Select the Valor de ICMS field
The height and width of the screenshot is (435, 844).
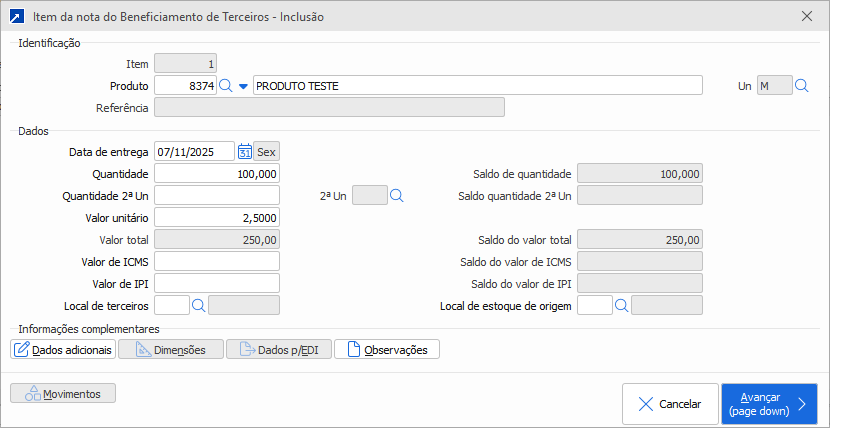point(217,262)
